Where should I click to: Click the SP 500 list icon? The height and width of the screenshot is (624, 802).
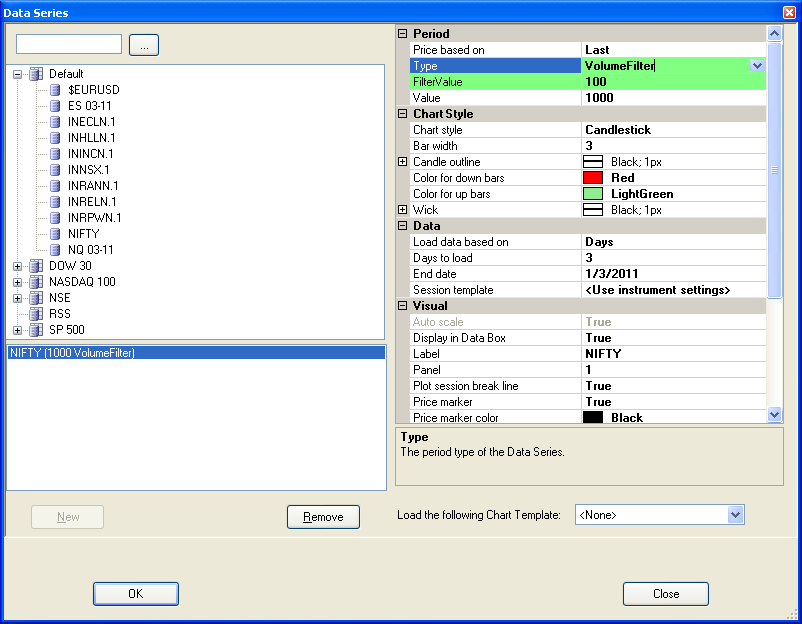click(x=36, y=330)
